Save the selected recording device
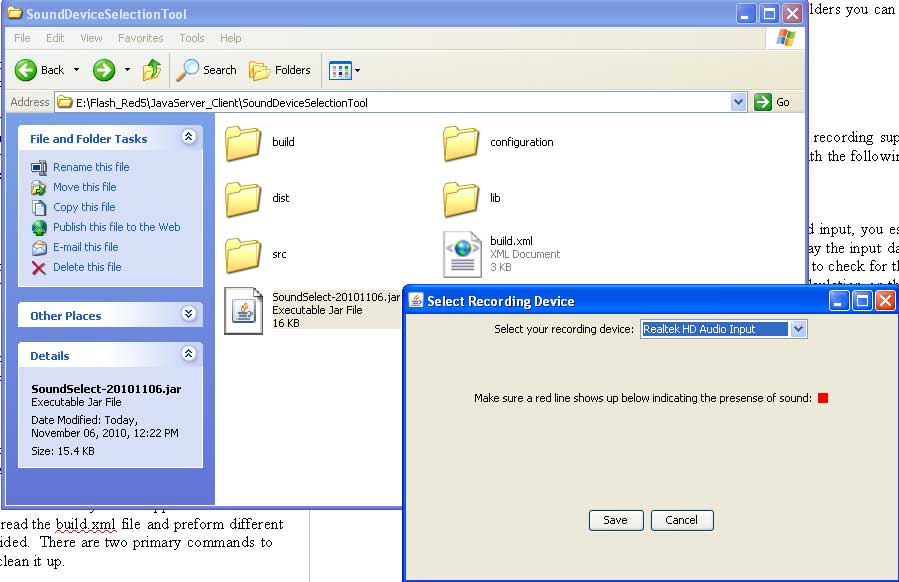Screen dimensions: 899x582 click(615, 520)
